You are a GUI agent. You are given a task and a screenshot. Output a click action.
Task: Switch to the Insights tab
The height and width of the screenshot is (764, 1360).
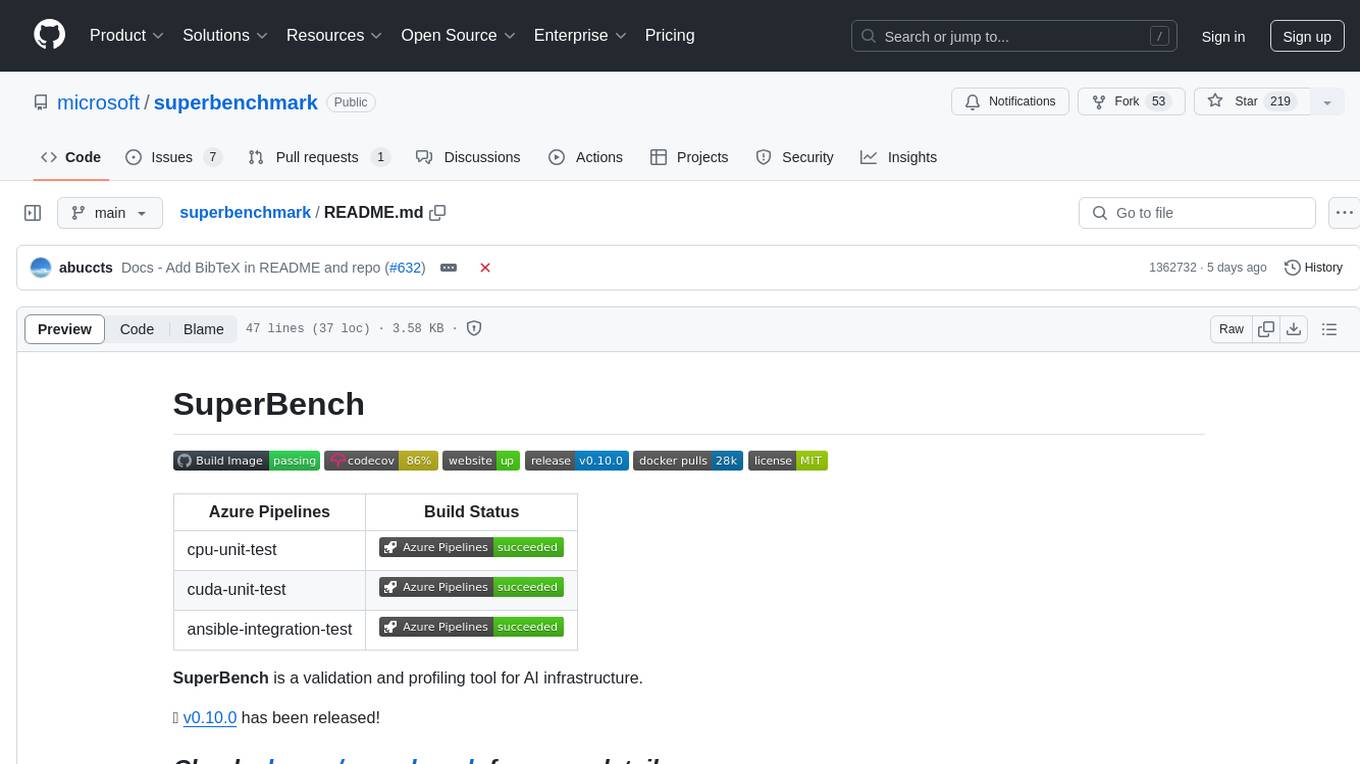click(899, 157)
